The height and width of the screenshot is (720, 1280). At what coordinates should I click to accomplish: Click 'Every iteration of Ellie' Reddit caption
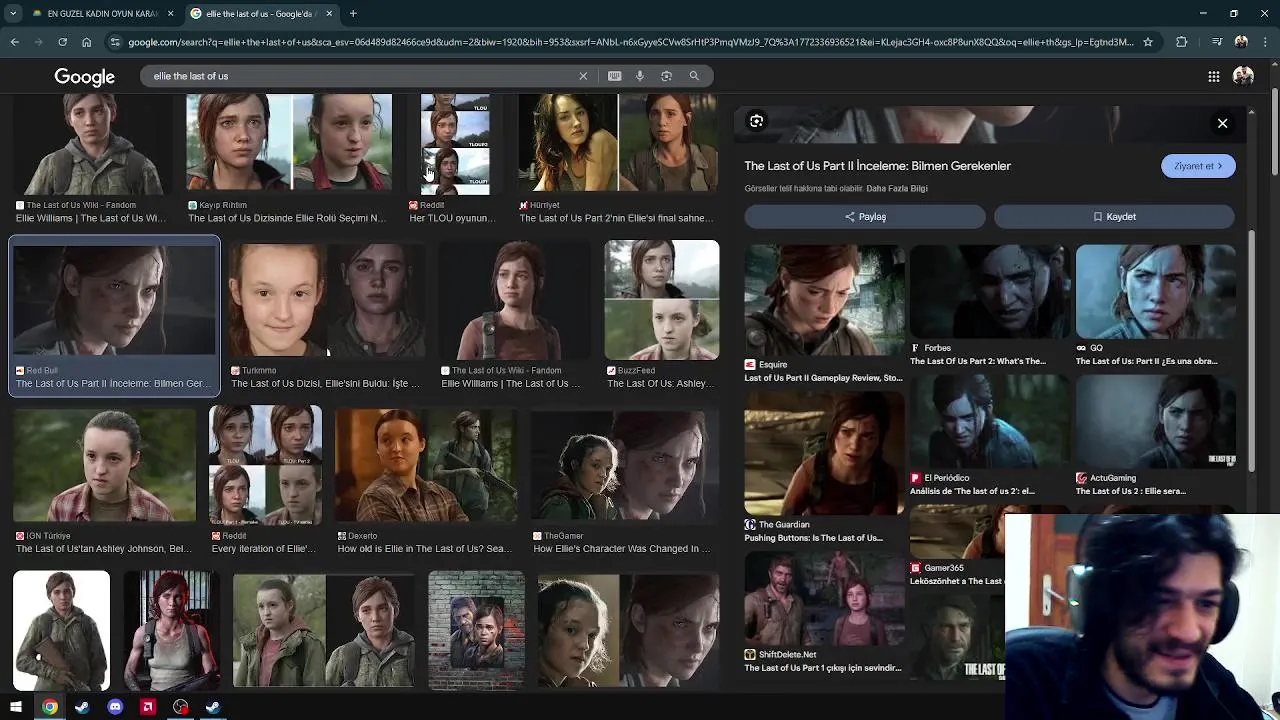(x=264, y=549)
